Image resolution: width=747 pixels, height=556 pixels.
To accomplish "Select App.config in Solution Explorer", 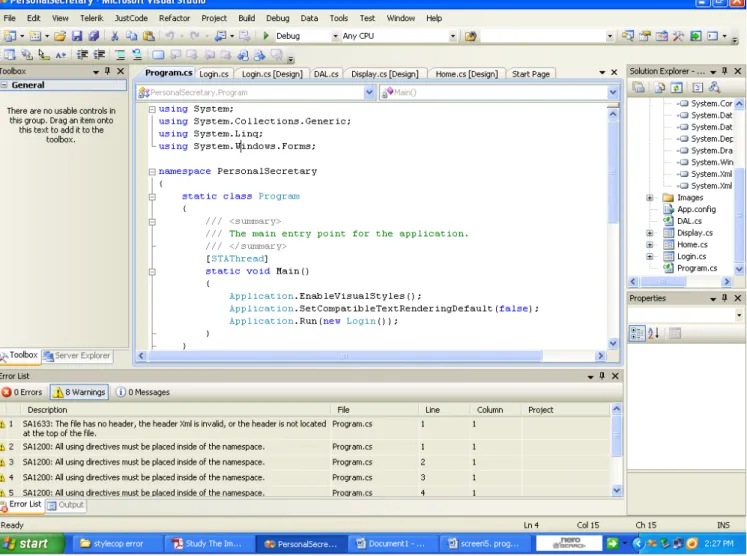I will (696, 209).
